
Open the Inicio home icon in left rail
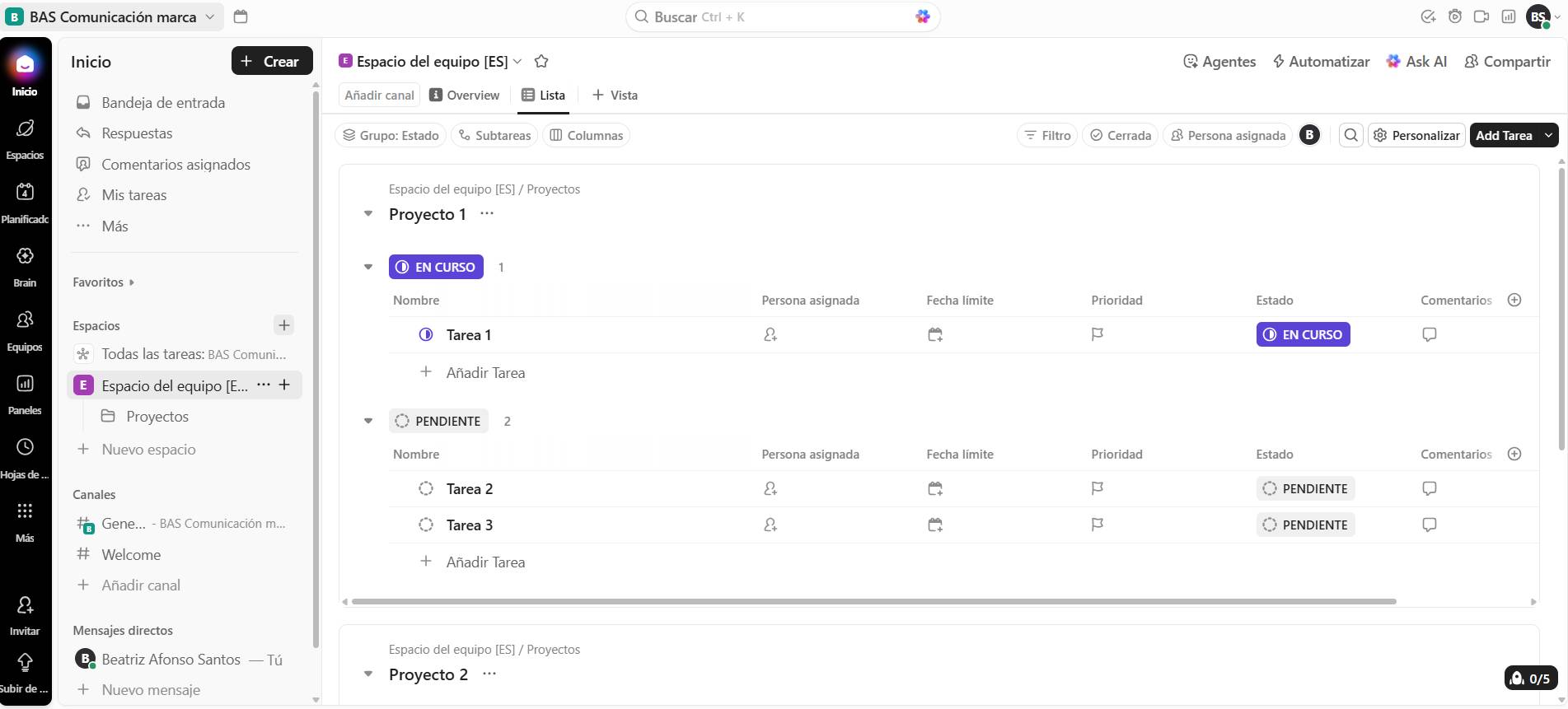25,64
